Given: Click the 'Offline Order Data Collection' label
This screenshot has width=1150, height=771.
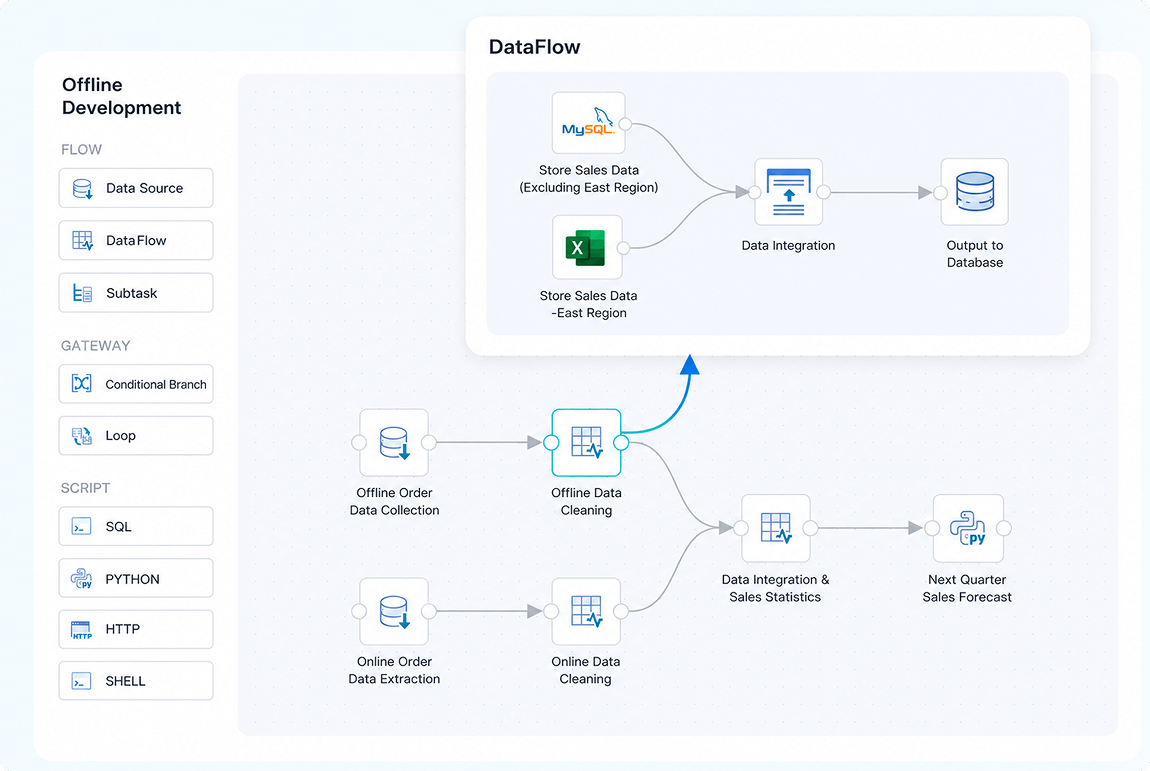Looking at the screenshot, I should [x=394, y=502].
